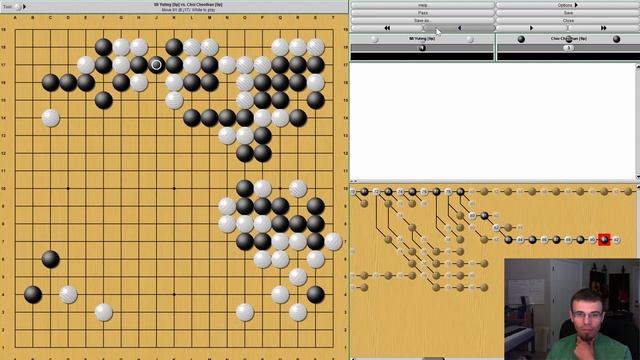Image resolution: width=640 pixels, height=360 pixels.
Task: Click the game title Mi Yuting vs. Choi Cheolhan
Action: click(x=188, y=4)
